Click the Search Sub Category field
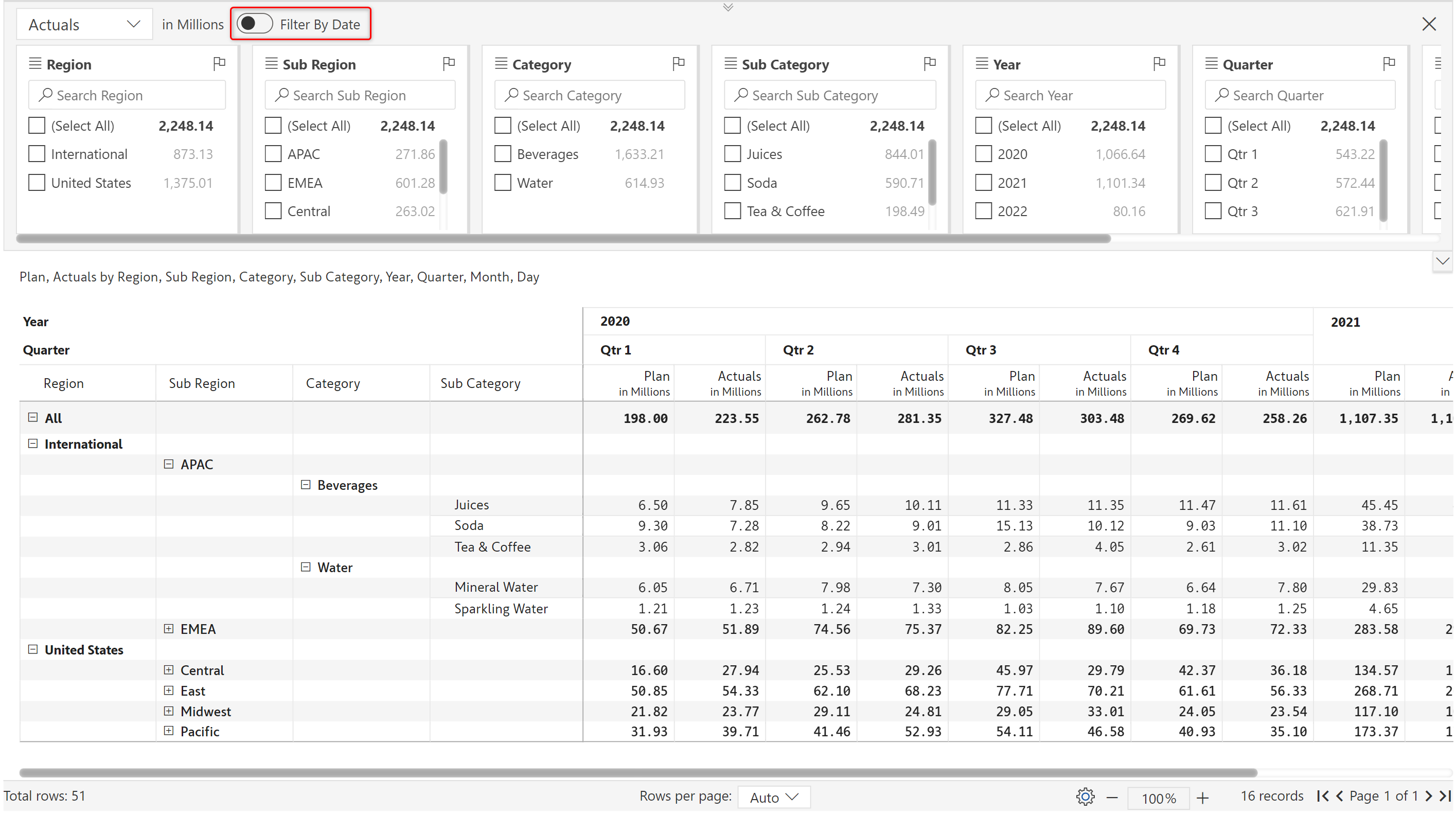The width and height of the screenshot is (1456, 814). (830, 96)
